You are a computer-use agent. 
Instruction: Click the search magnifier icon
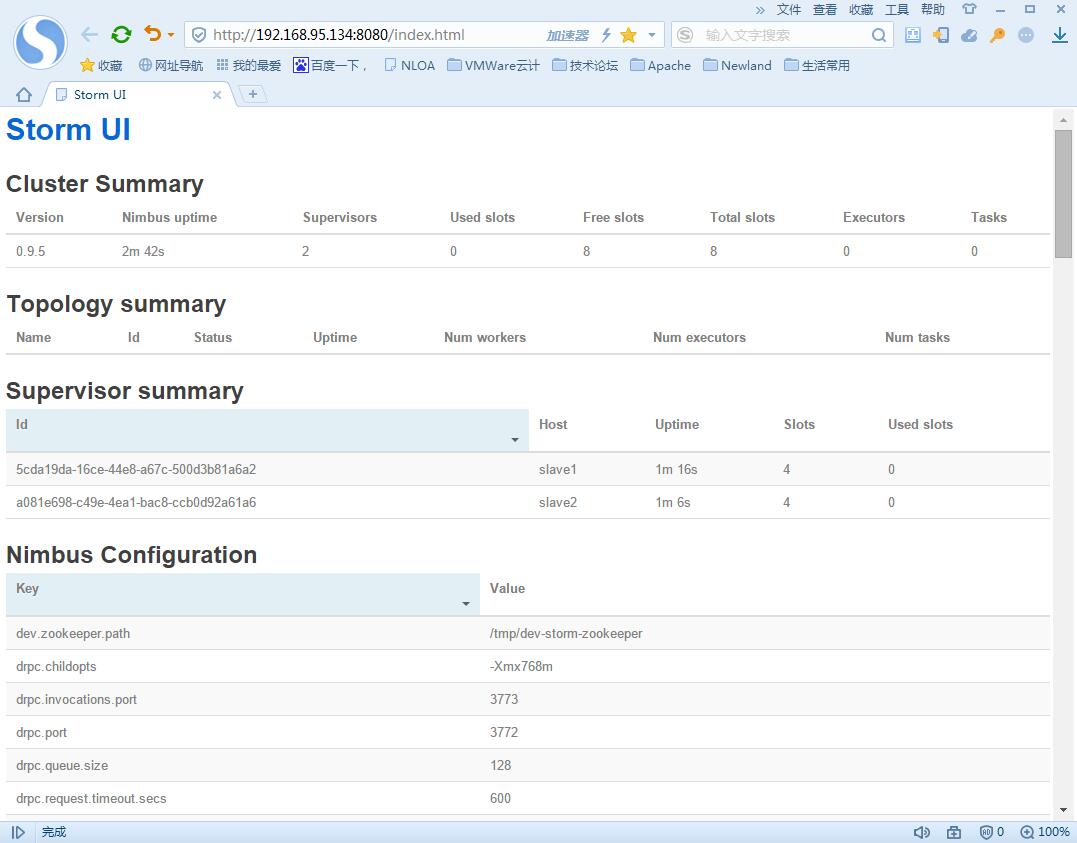pos(878,35)
